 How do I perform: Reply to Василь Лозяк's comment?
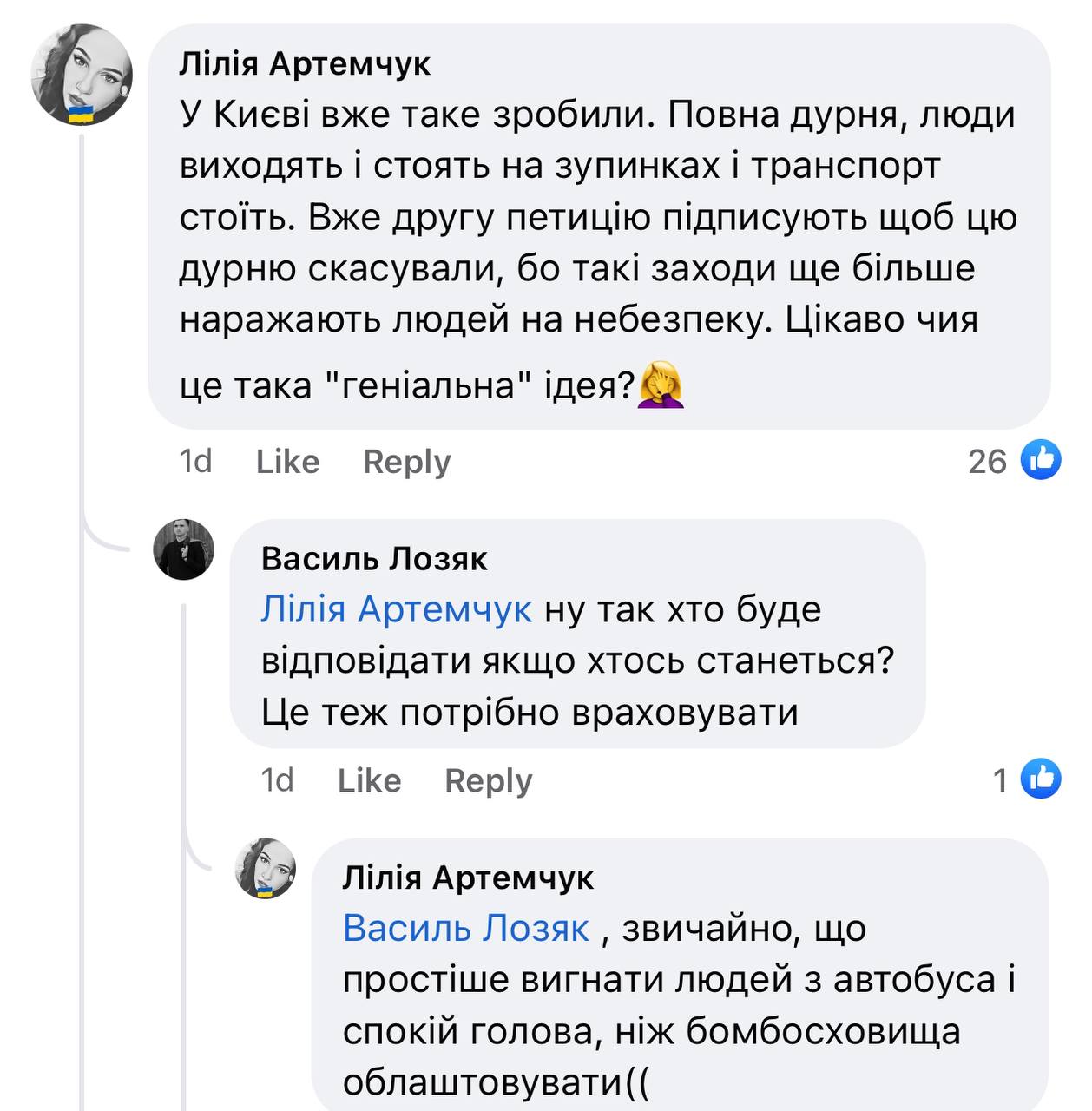pyautogui.click(x=488, y=780)
